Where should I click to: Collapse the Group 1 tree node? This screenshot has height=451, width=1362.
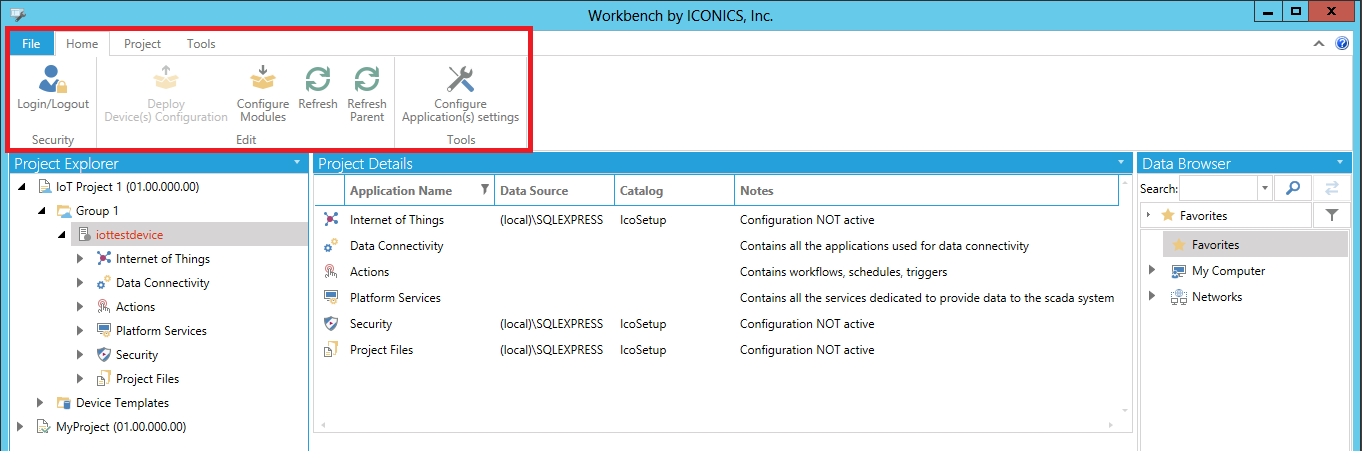click(x=40, y=211)
